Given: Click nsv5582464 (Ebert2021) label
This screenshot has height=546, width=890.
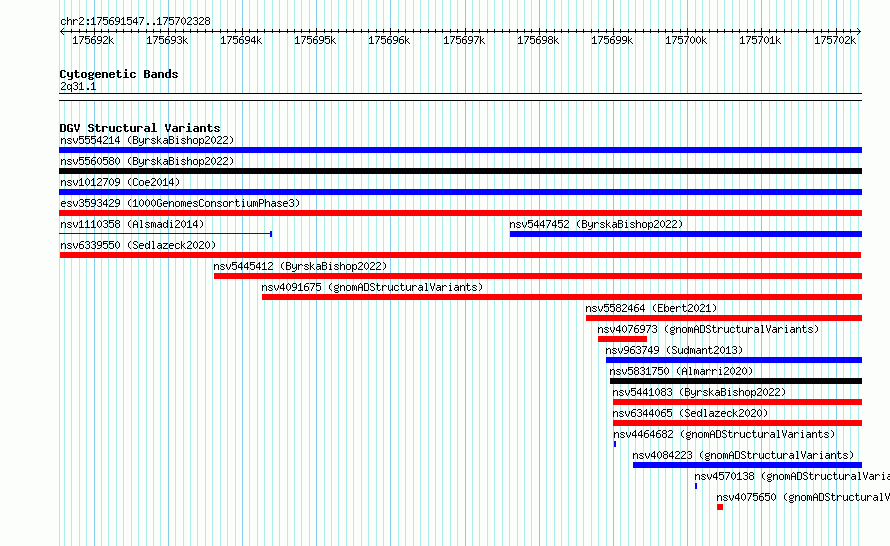Looking at the screenshot, I should click(x=651, y=308).
